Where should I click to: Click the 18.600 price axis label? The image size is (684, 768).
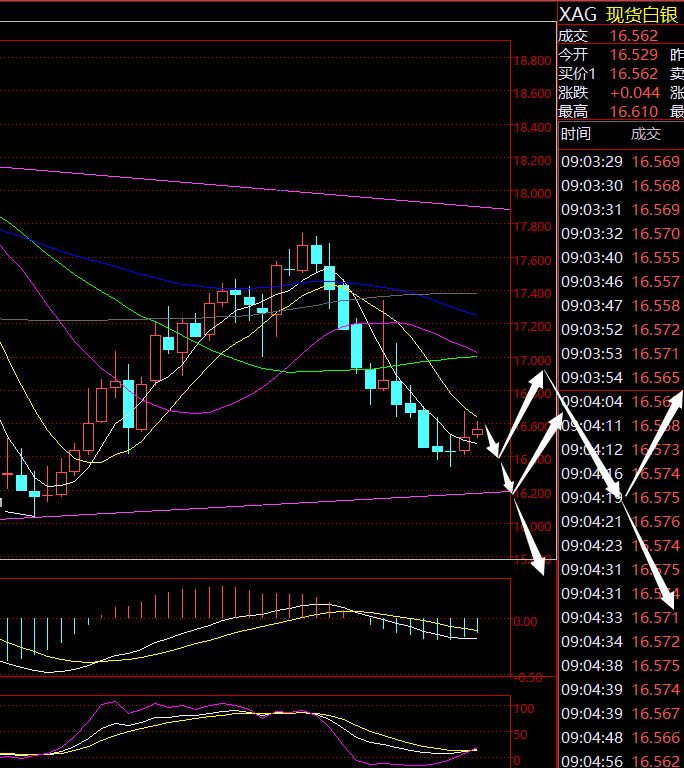532,94
